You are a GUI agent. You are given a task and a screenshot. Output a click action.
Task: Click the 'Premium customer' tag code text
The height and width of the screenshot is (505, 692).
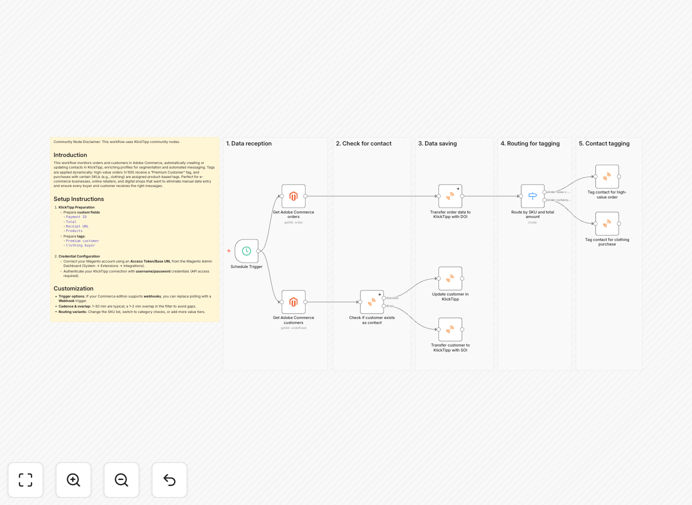(82, 241)
